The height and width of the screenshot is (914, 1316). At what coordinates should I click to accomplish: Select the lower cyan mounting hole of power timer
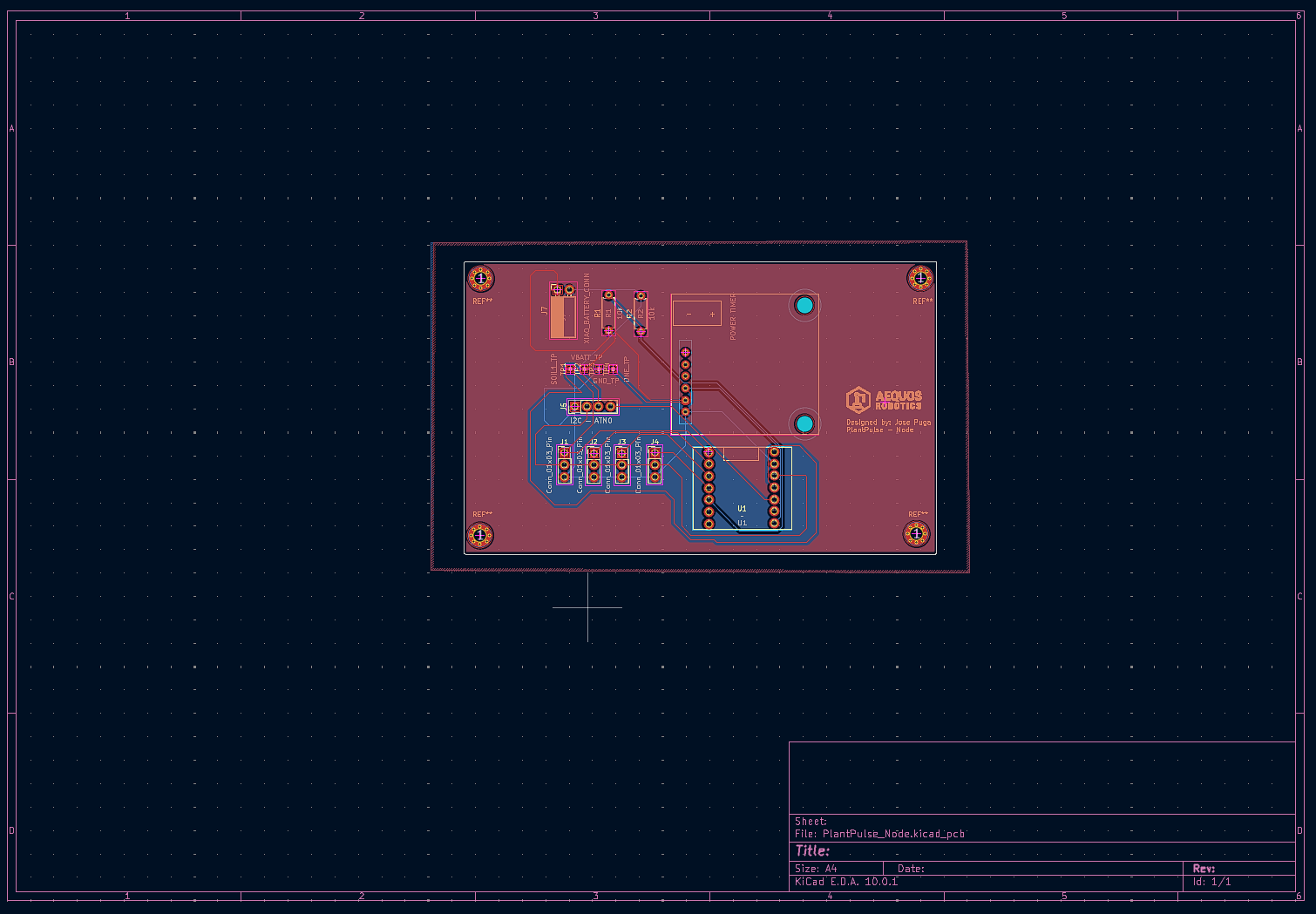pos(804,423)
